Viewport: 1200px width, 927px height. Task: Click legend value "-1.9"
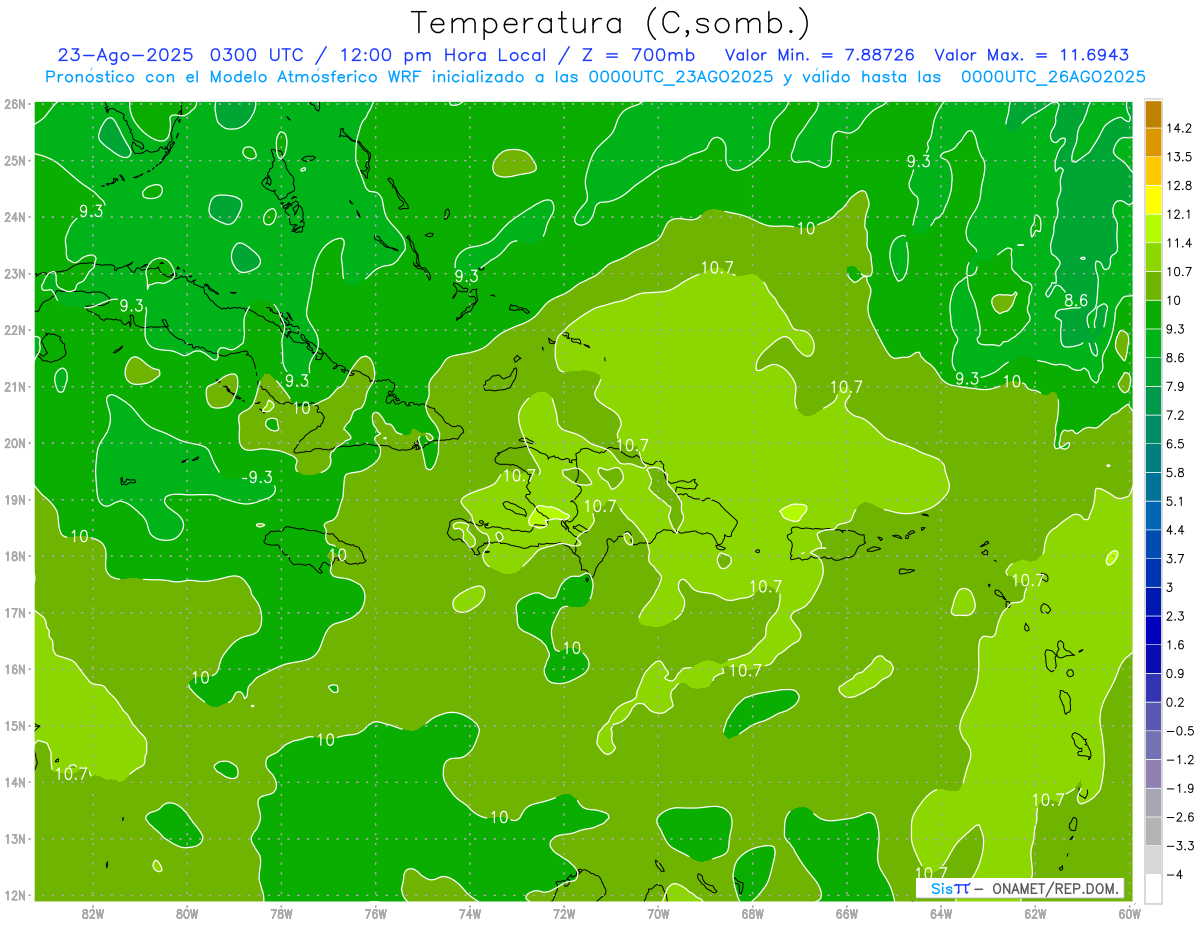[1178, 788]
